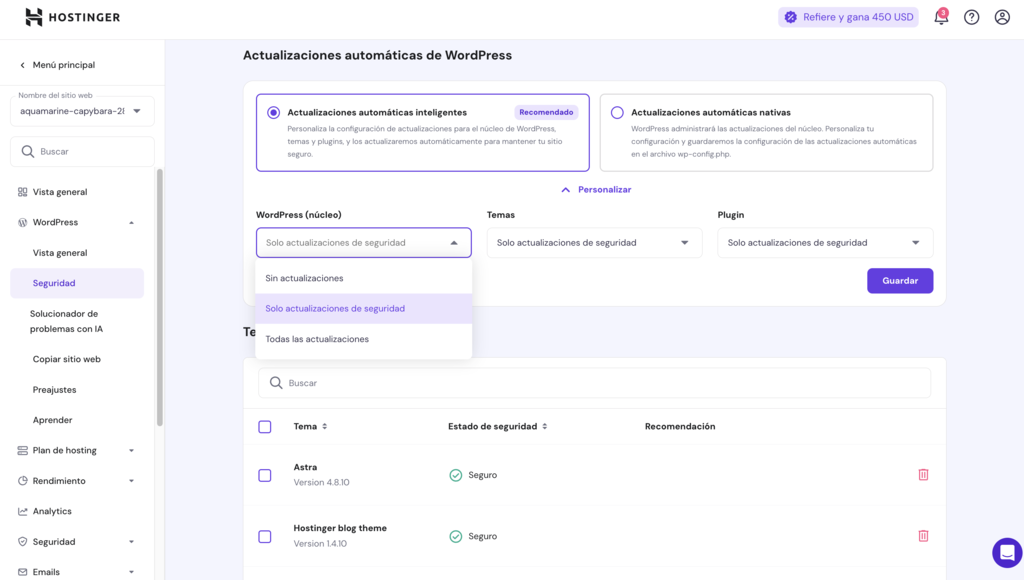Open the Temas update dropdown
The height and width of the screenshot is (580, 1024).
pos(594,242)
